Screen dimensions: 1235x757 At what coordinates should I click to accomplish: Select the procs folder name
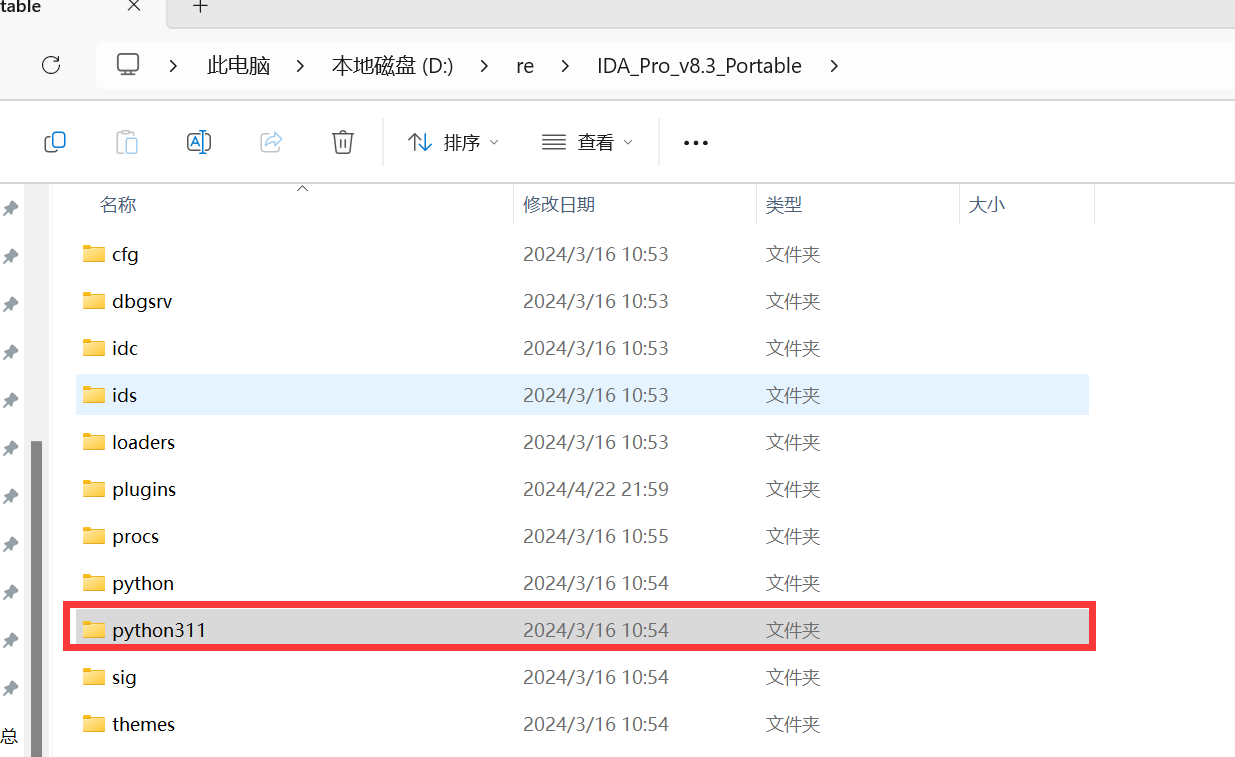pos(135,536)
